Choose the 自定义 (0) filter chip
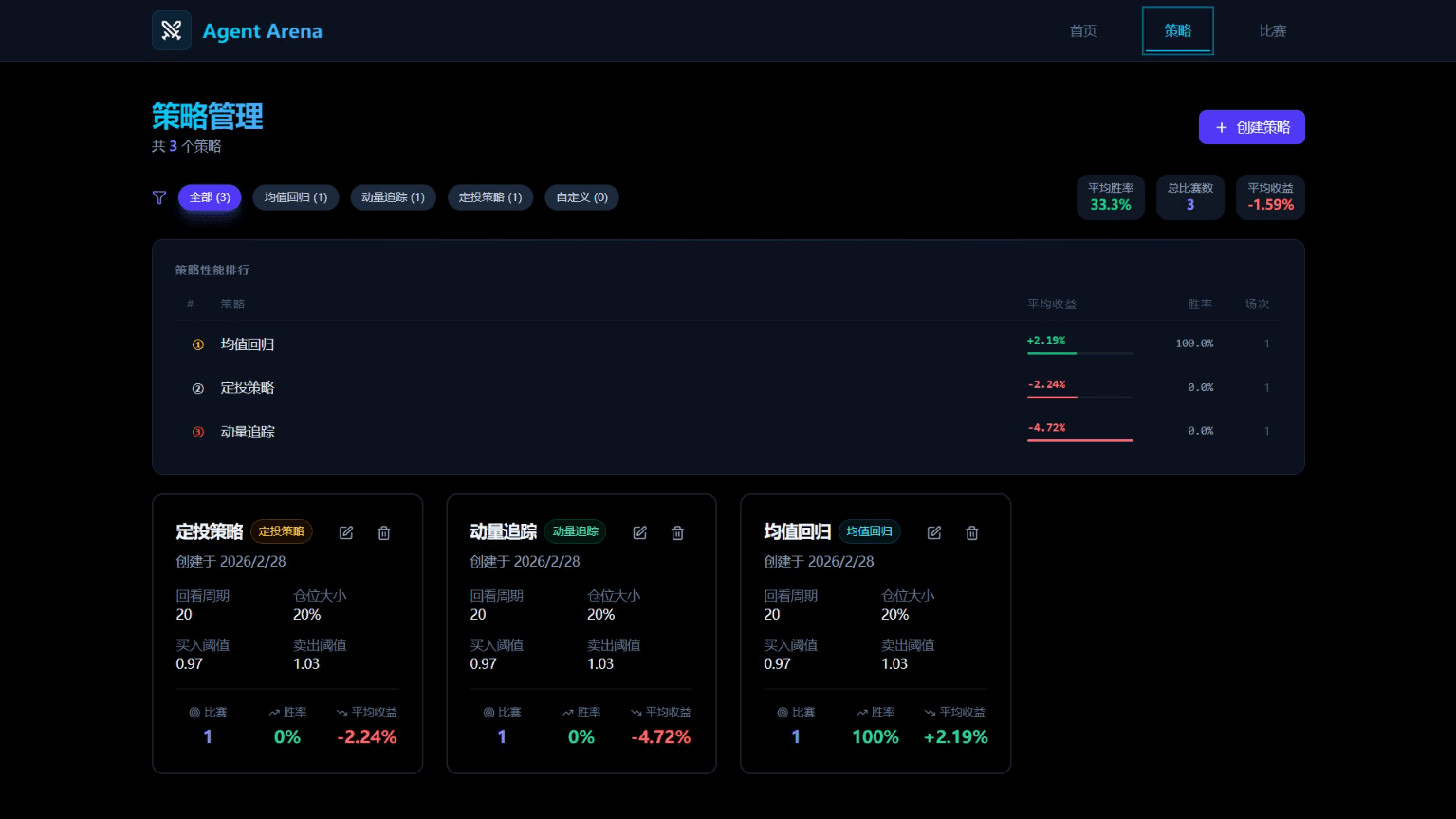 (581, 197)
